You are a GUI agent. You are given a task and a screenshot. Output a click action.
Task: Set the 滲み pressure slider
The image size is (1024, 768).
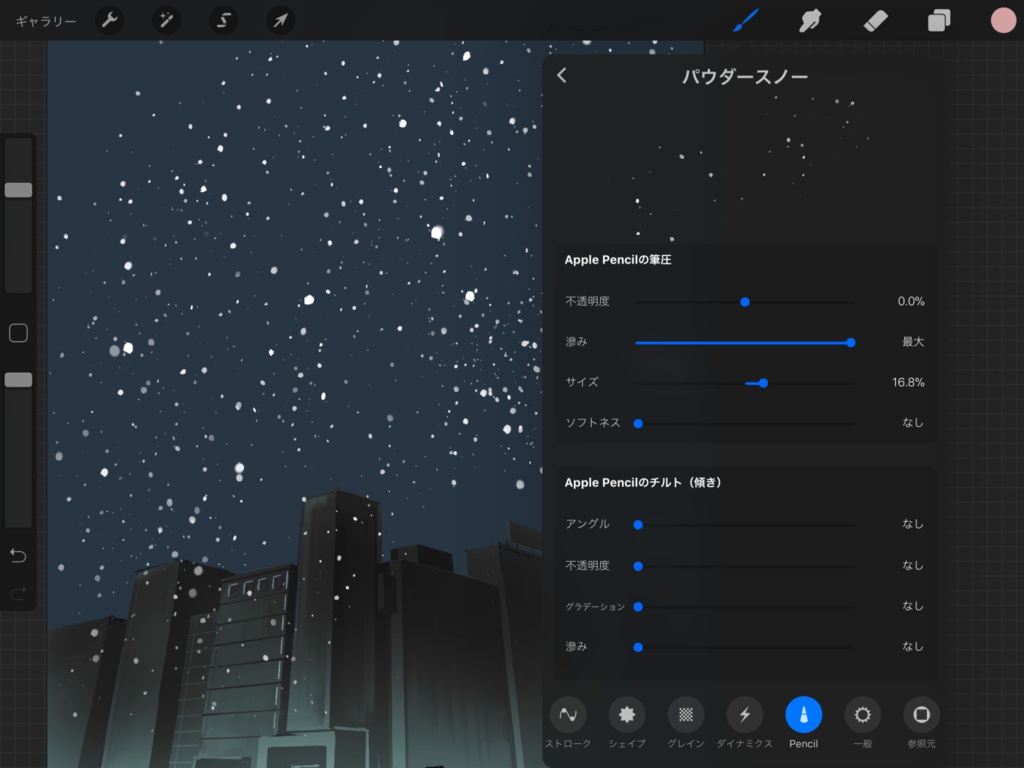point(850,342)
